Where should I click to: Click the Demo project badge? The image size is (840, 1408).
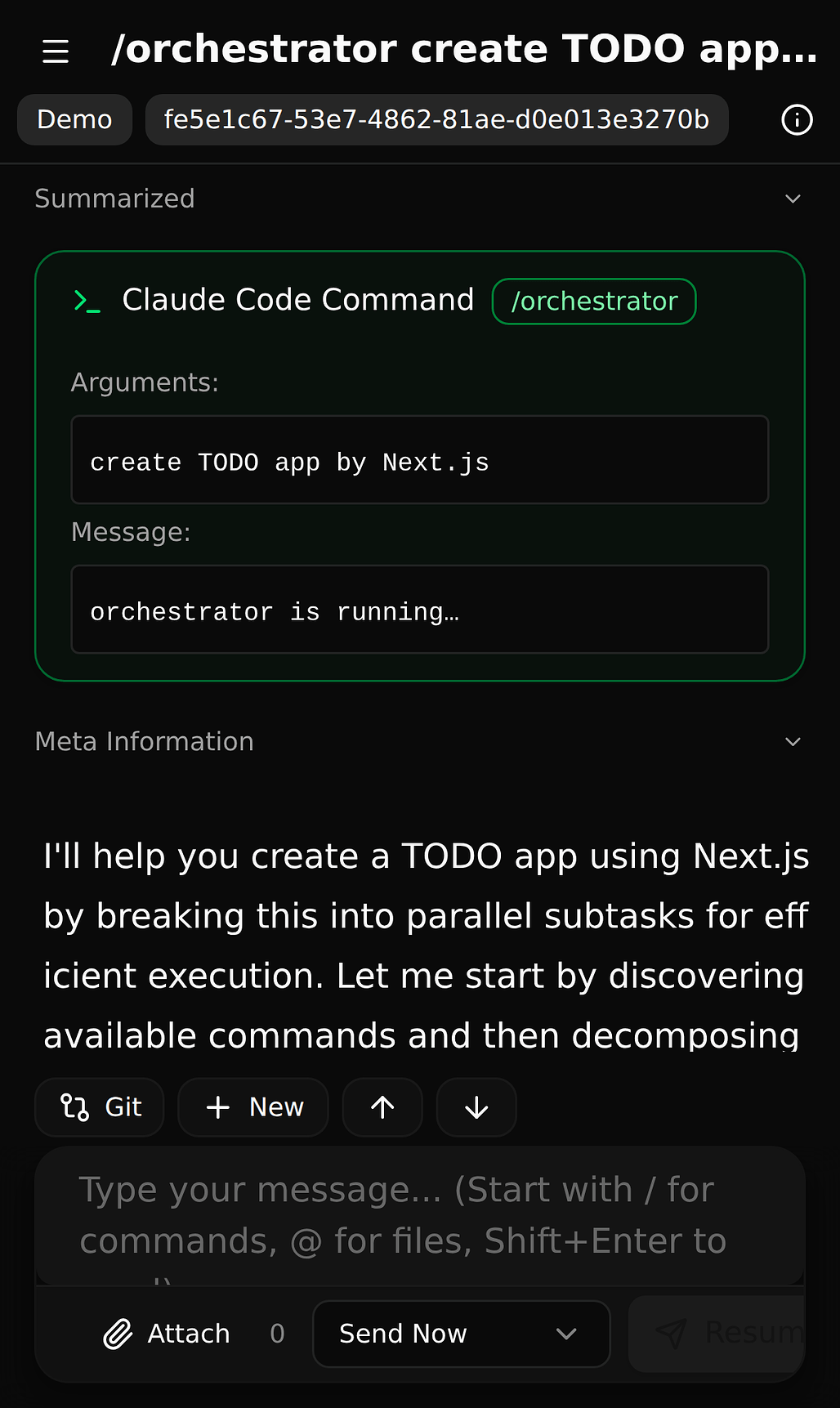(74, 120)
